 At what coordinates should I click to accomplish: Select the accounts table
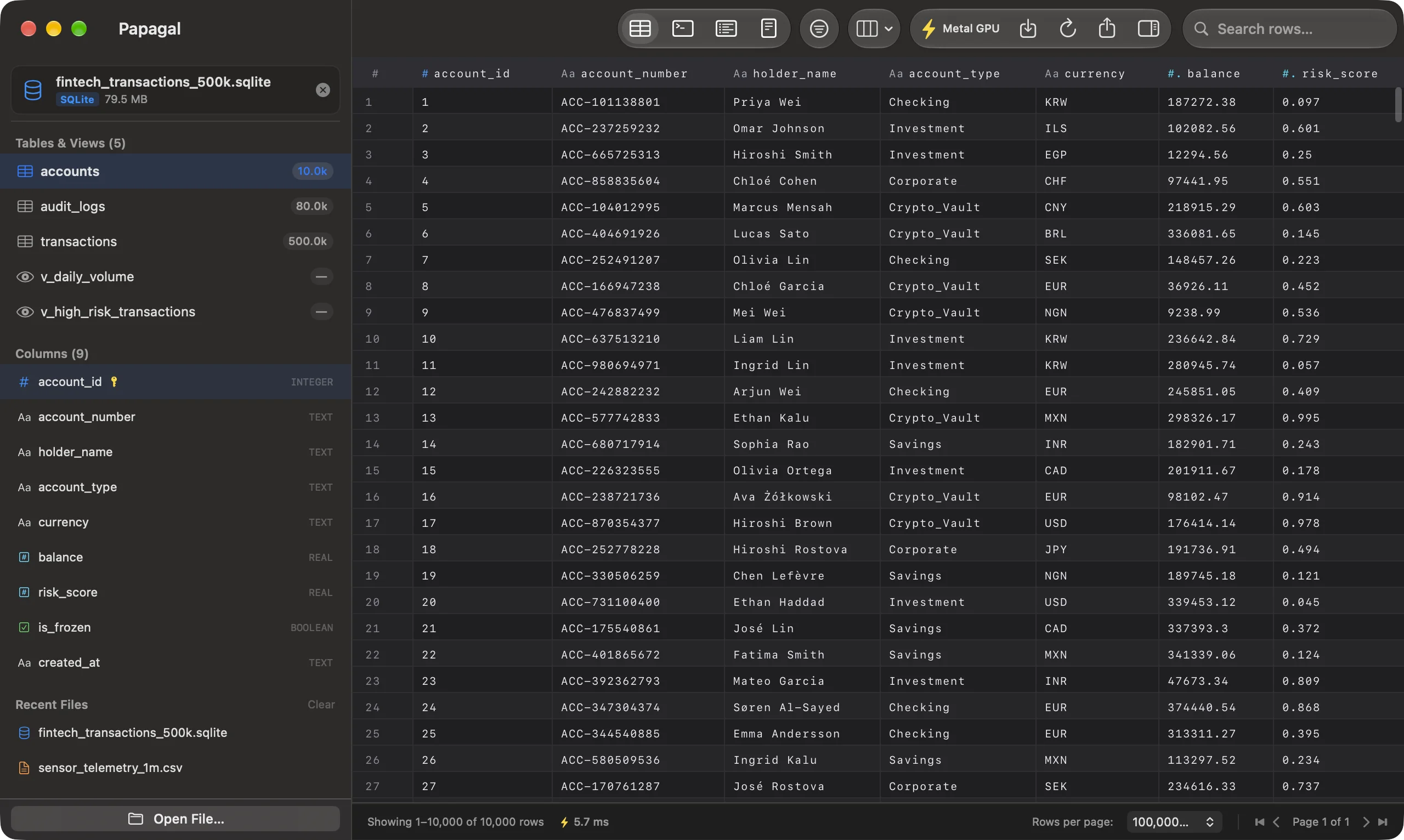click(x=175, y=171)
